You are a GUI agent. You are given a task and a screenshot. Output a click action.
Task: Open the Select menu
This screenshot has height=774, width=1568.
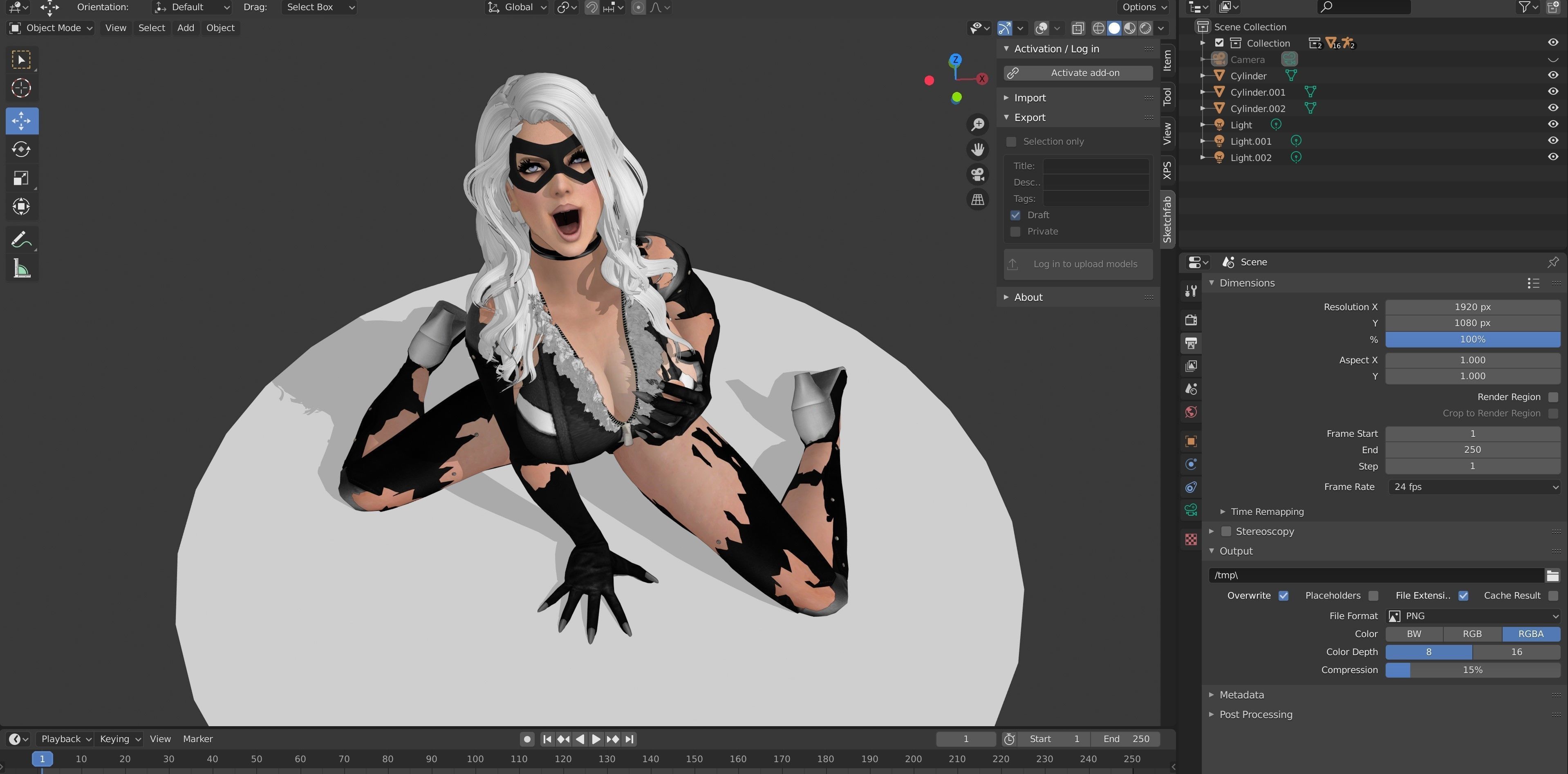pyautogui.click(x=152, y=28)
